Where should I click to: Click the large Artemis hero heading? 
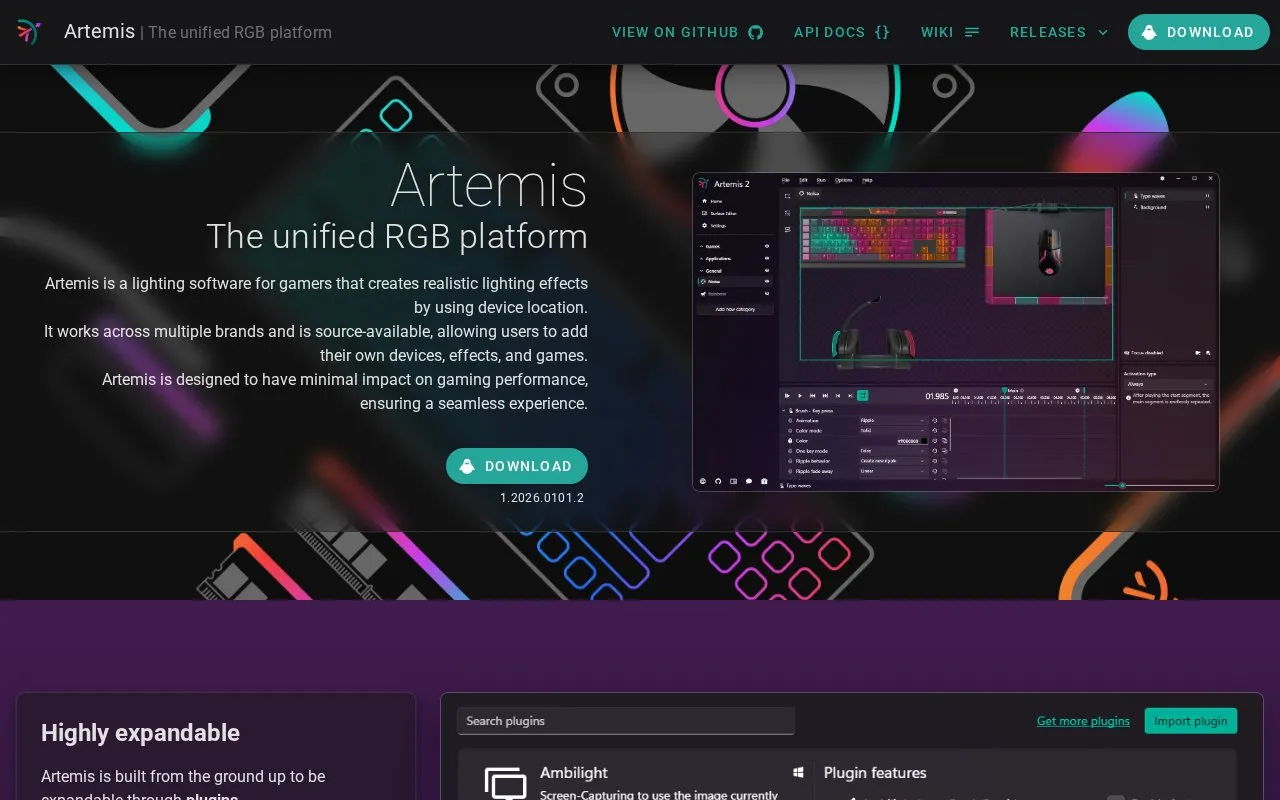[x=489, y=185]
